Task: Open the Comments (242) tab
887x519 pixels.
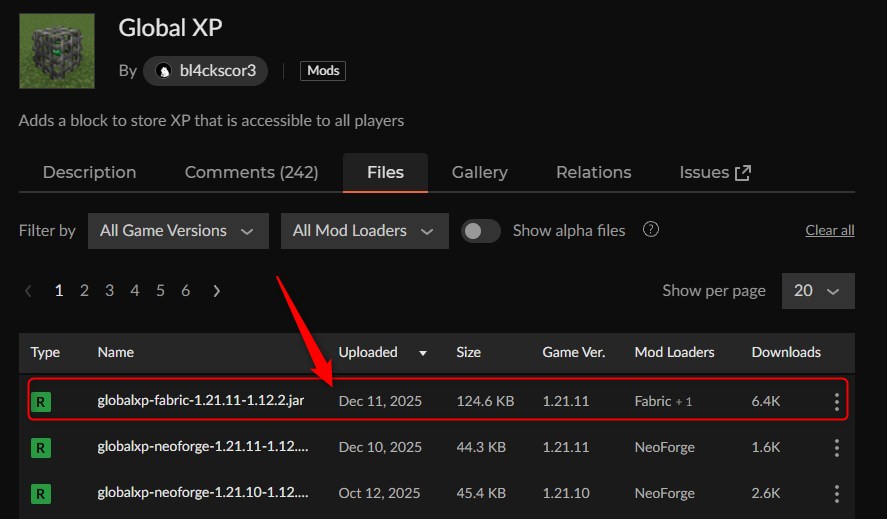Action: tap(251, 173)
